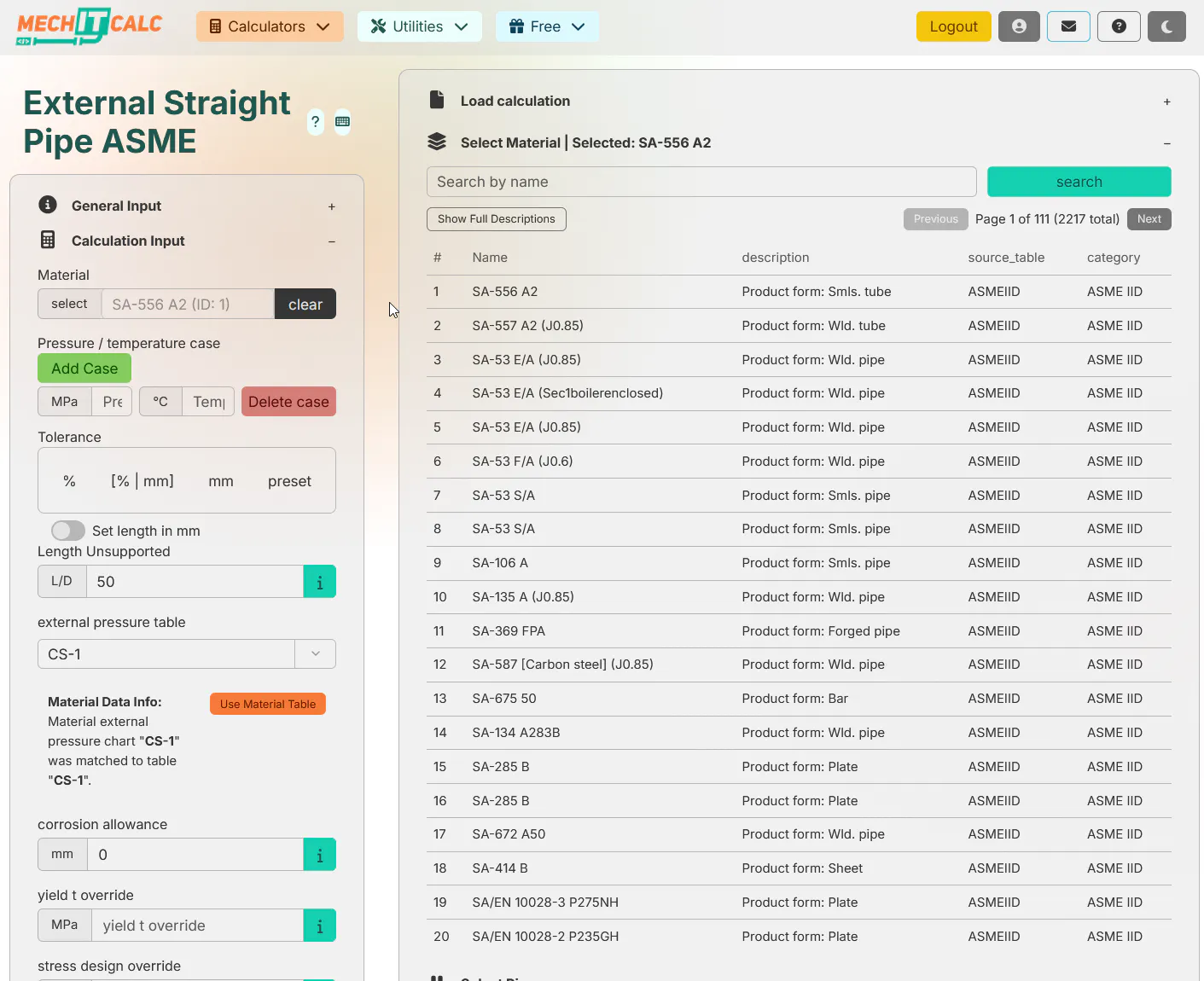Click the General Input info circle icon

click(x=48, y=205)
